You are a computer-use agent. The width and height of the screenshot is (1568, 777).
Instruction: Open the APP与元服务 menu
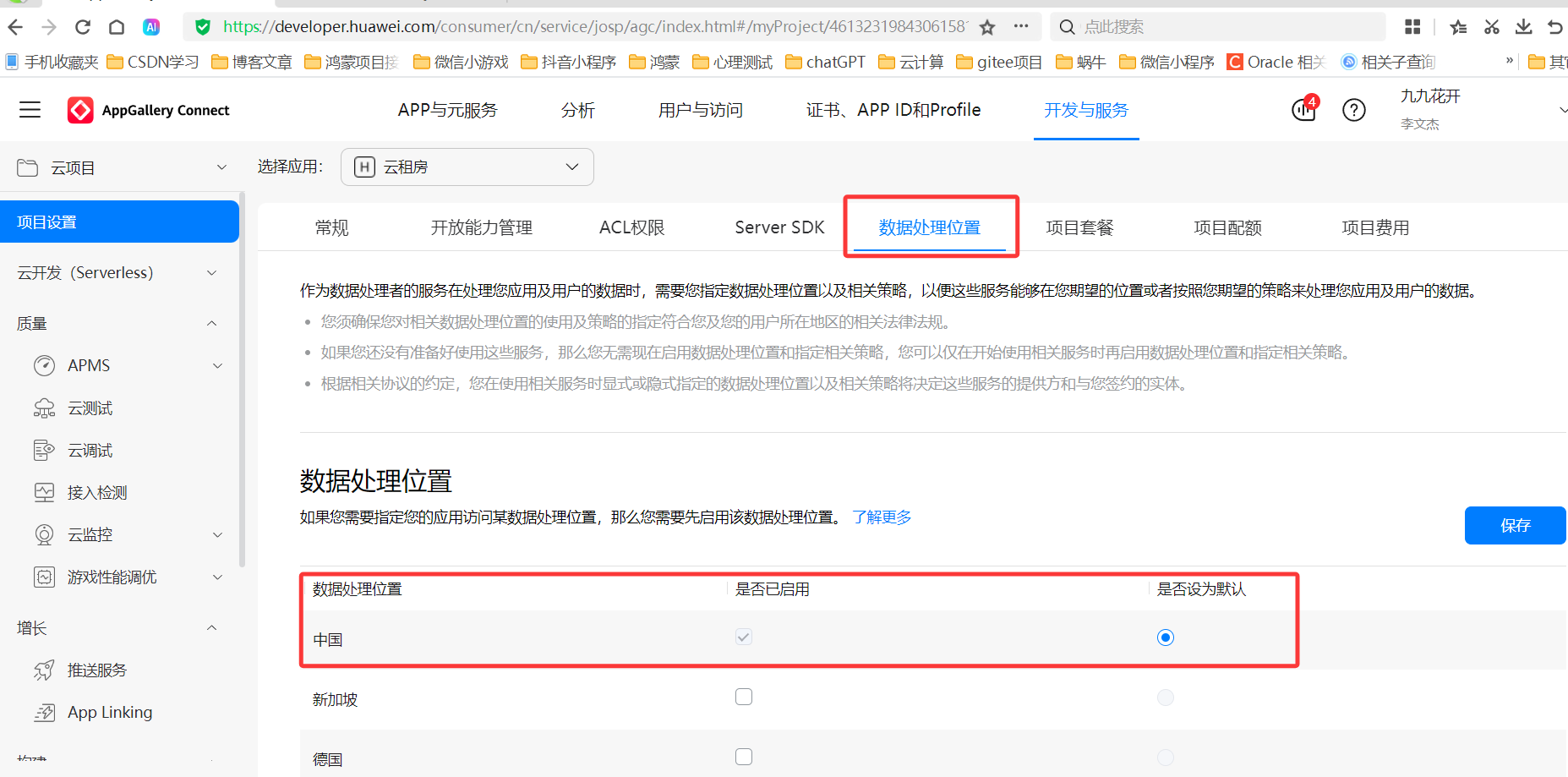click(448, 110)
